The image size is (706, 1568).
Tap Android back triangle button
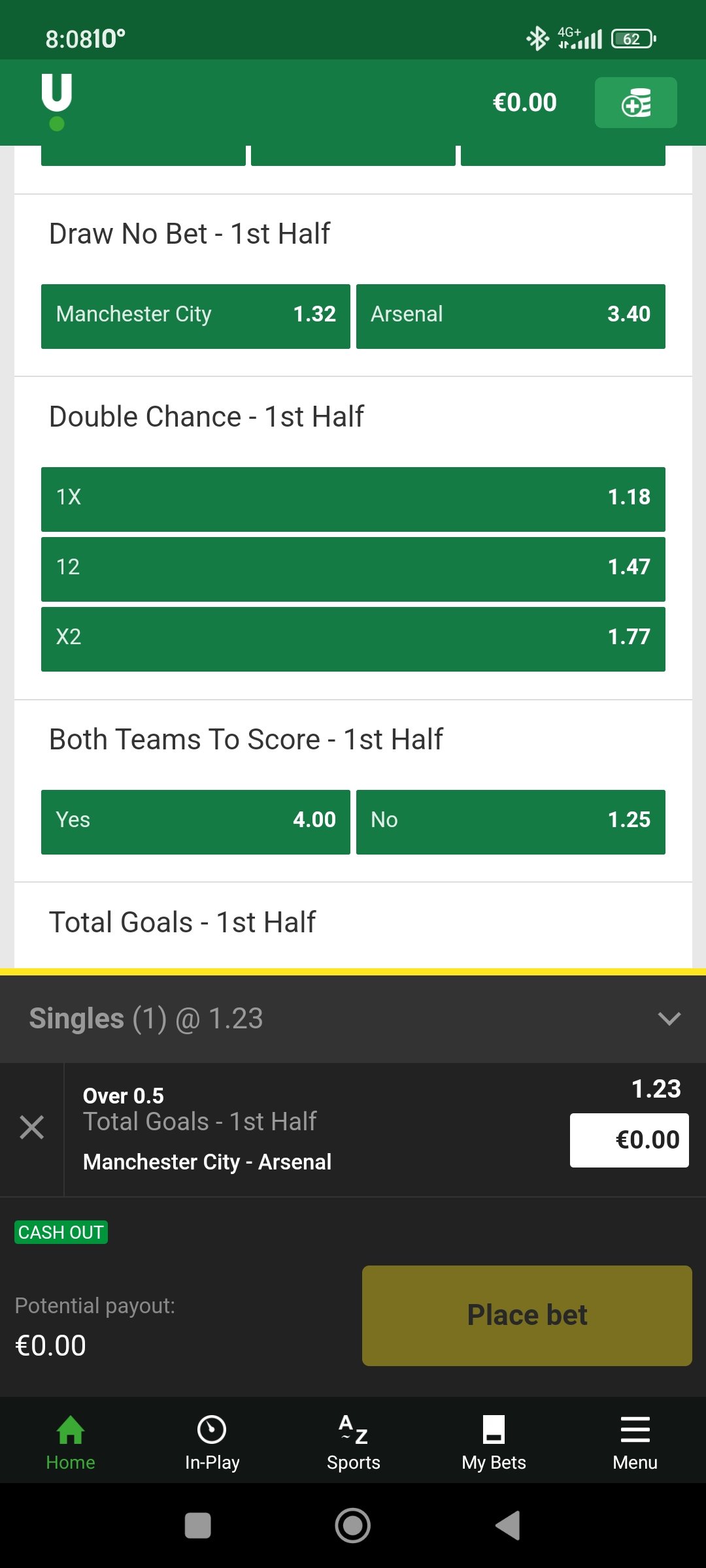pos(508,1526)
